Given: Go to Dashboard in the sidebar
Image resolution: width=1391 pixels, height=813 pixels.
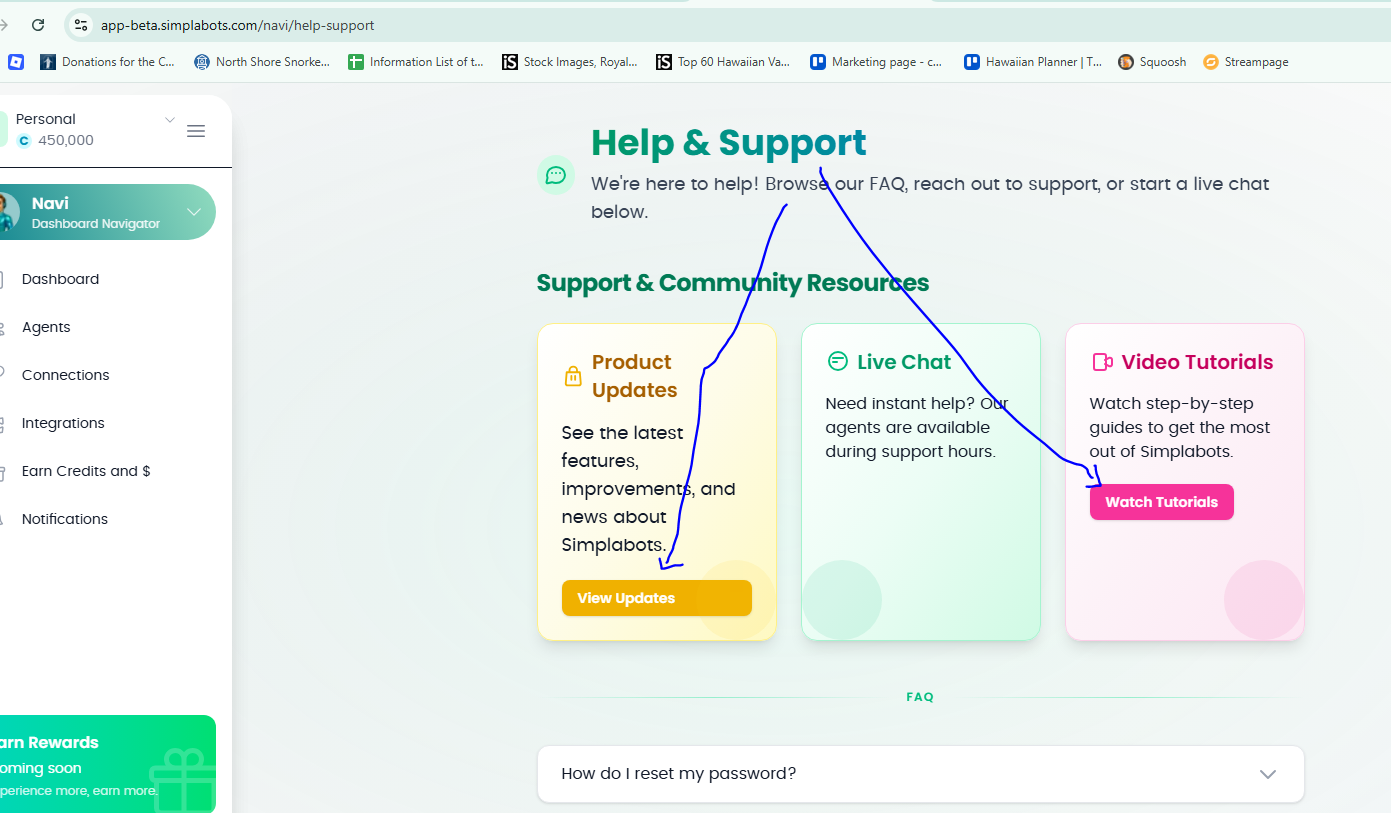Looking at the screenshot, I should coord(60,279).
